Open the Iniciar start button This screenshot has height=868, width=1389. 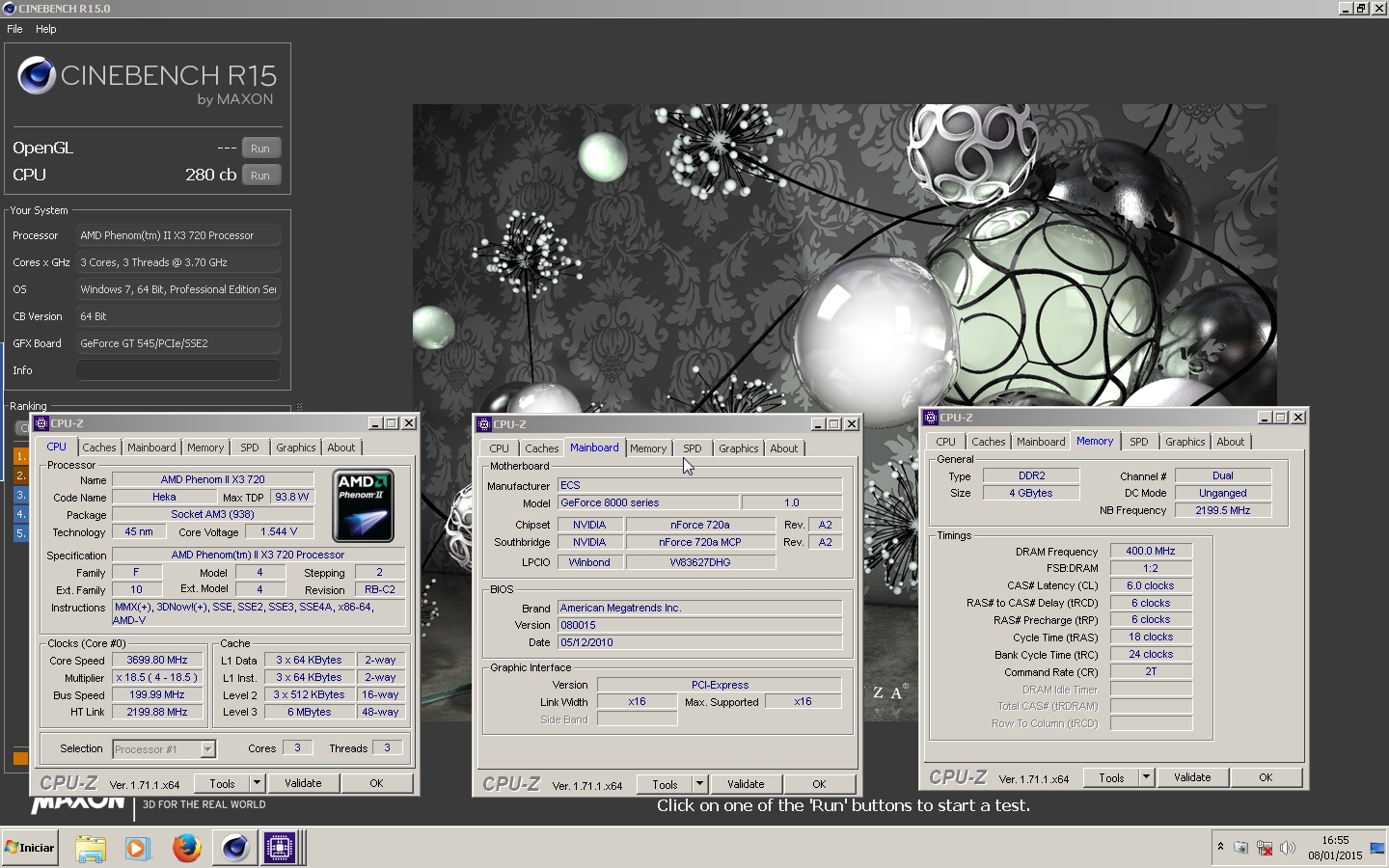tap(30, 848)
